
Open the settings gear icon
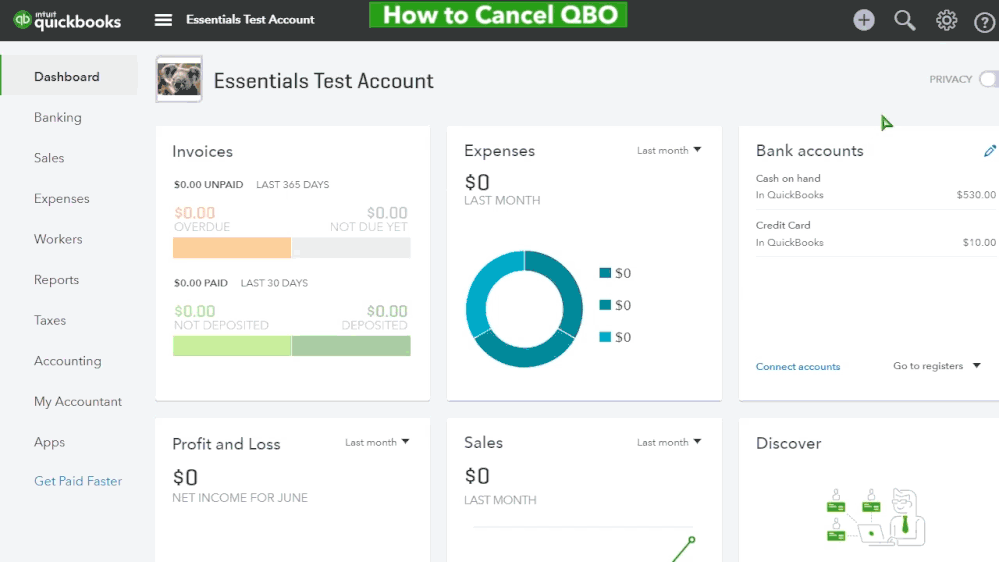946,20
